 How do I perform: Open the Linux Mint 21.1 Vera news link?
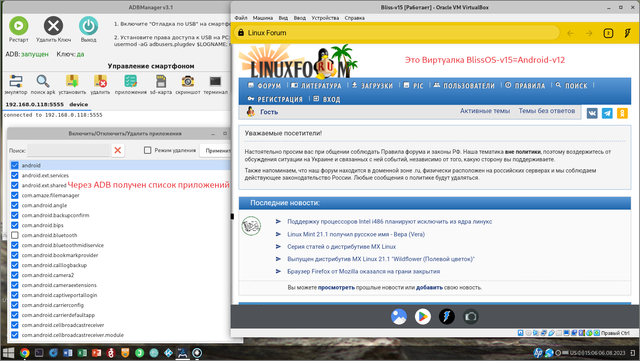356,234
